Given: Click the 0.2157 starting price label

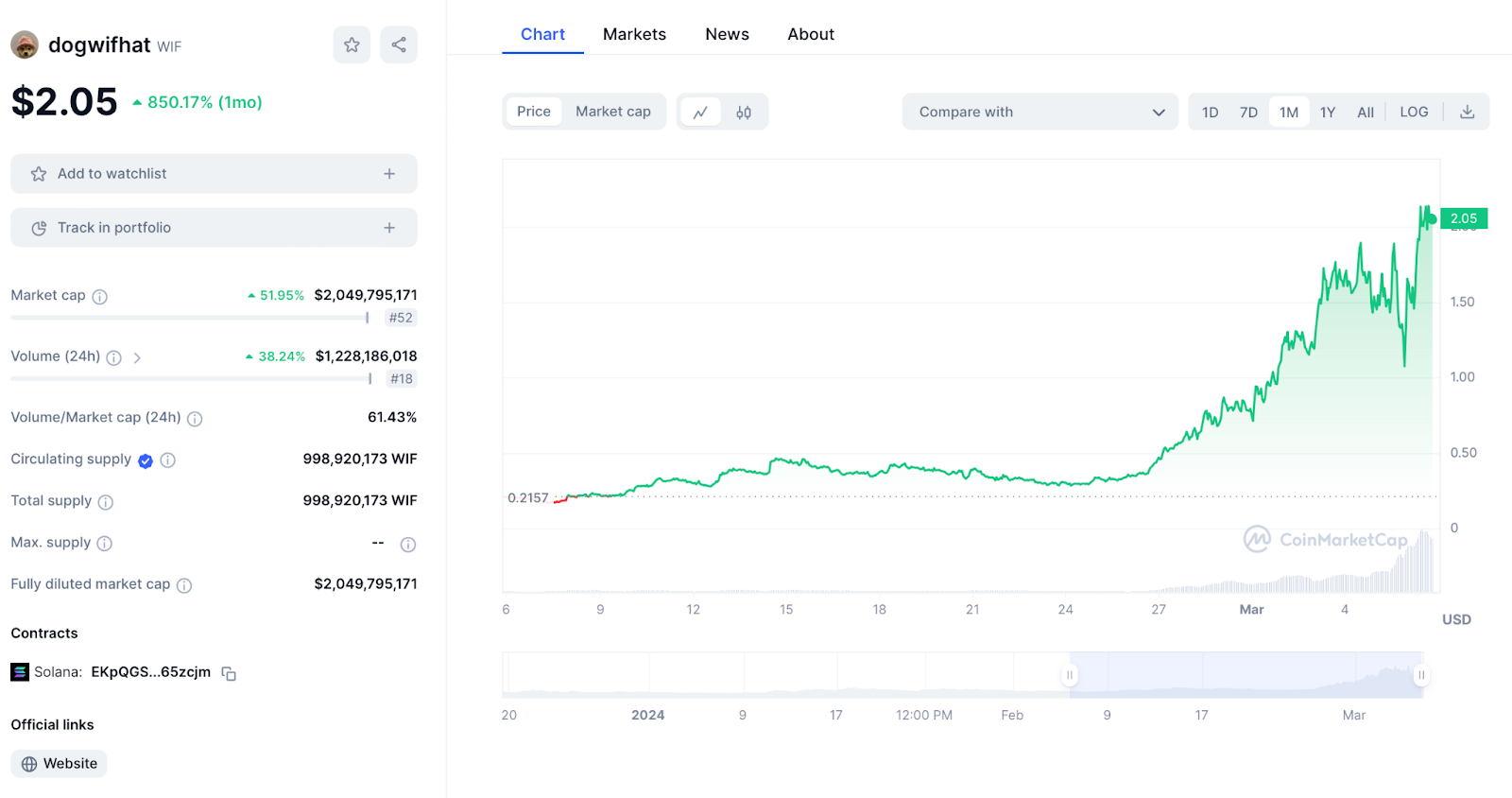Looking at the screenshot, I should 528,498.
